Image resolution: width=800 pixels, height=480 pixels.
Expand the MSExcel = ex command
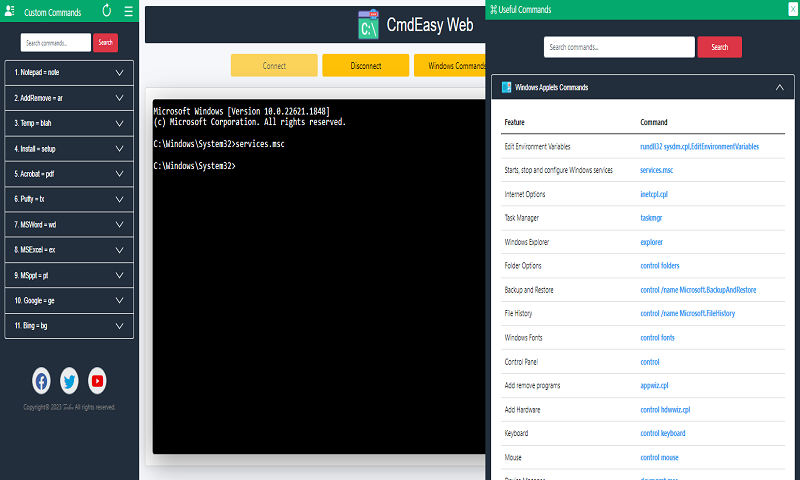pos(69,249)
